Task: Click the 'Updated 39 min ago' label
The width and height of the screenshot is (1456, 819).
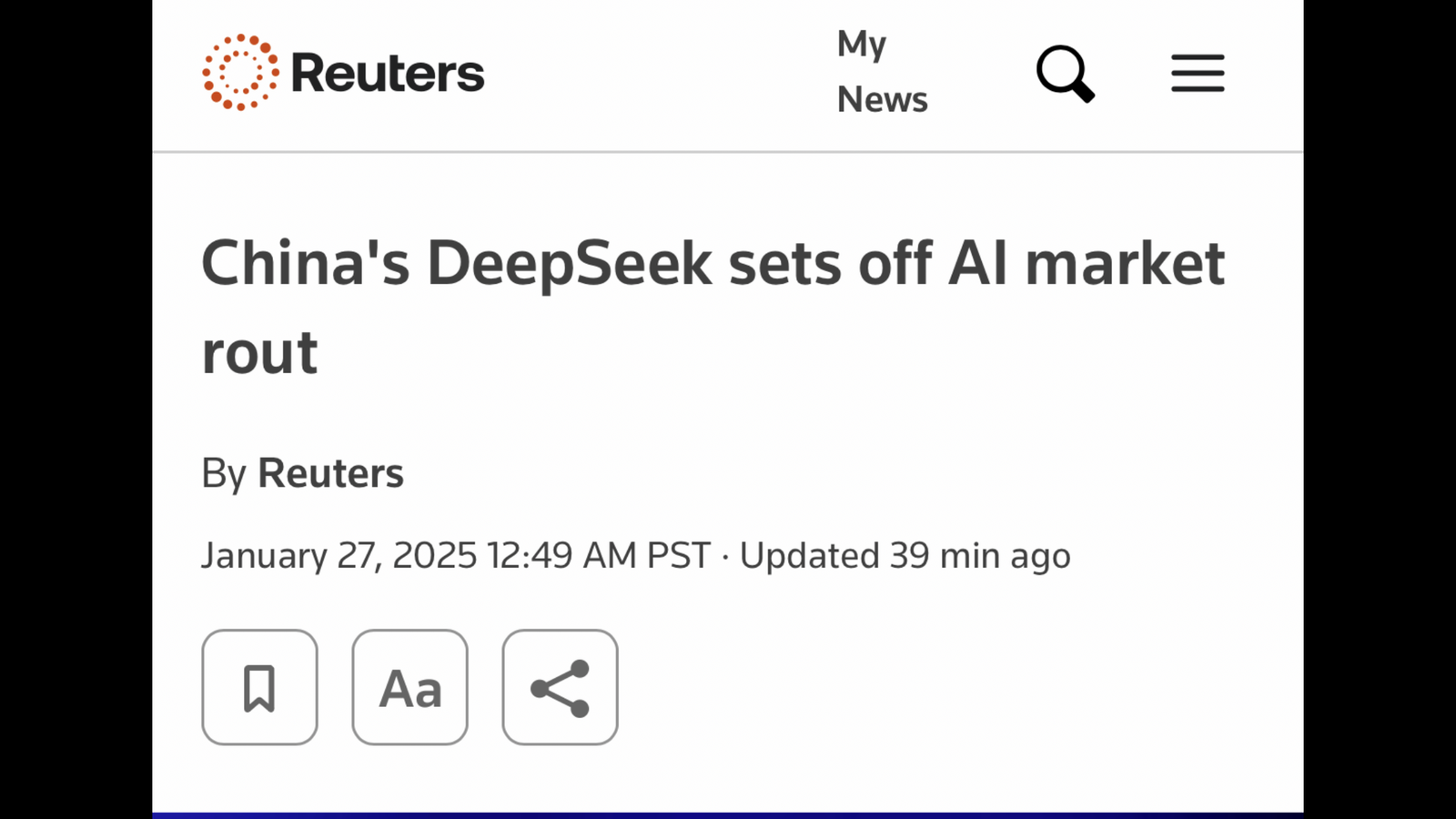Action: point(905,555)
